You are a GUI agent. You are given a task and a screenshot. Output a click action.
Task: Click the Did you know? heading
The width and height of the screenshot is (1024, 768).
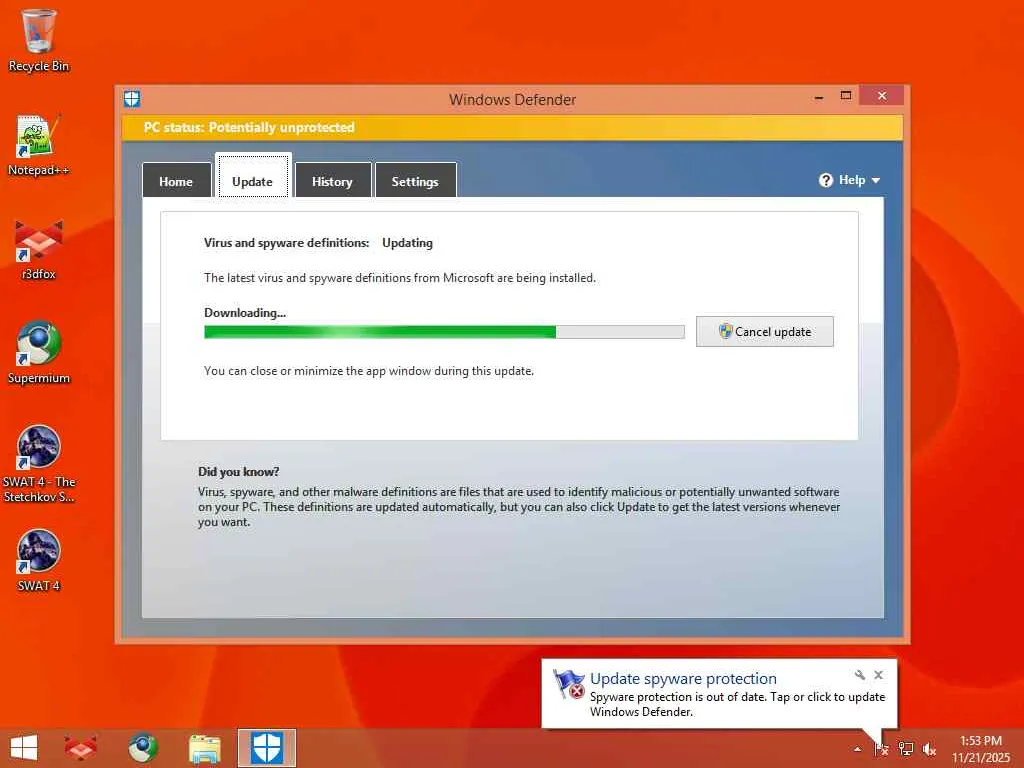[x=238, y=472]
